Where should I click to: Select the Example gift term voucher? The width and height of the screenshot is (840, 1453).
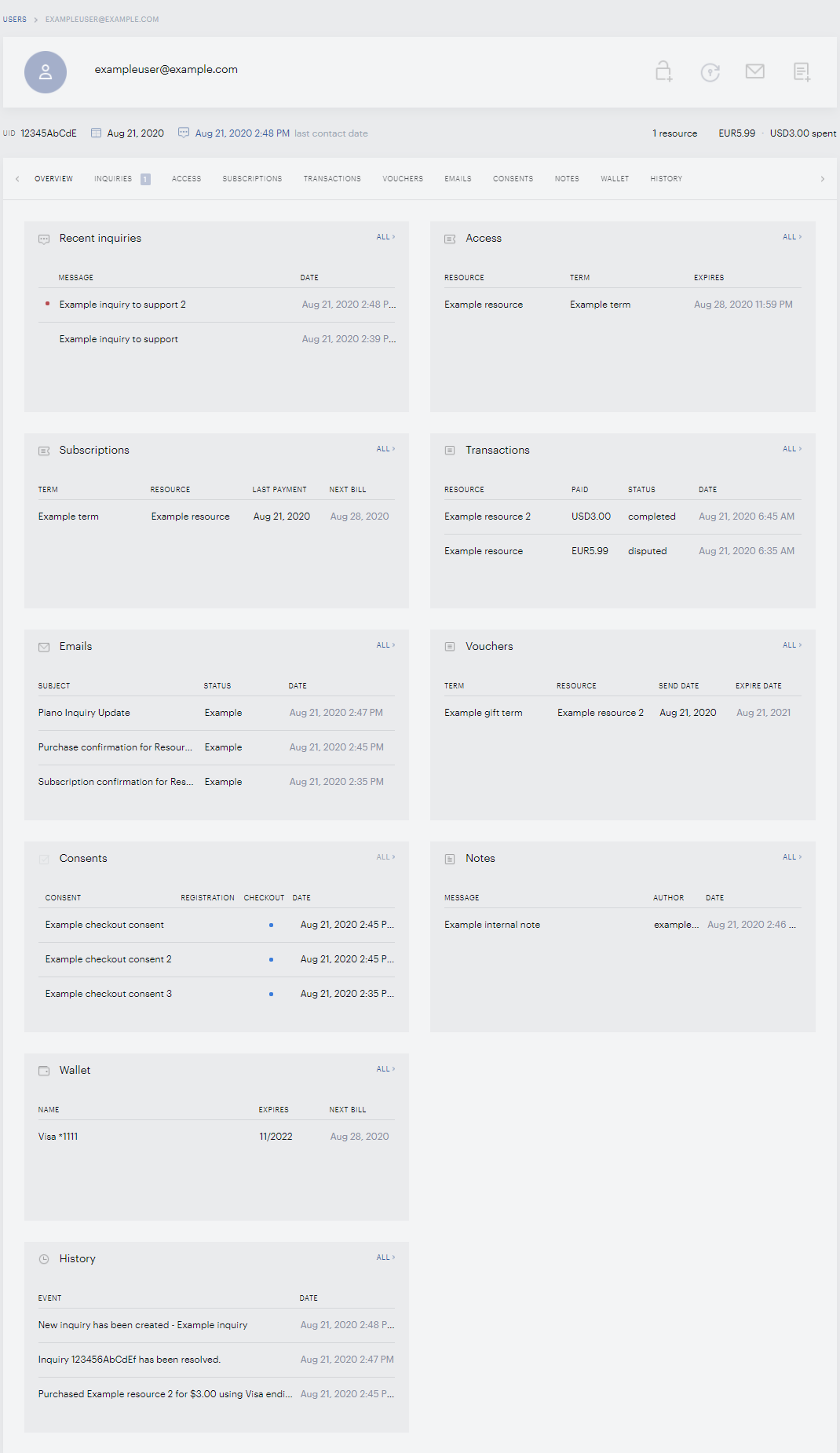pyautogui.click(x=484, y=713)
